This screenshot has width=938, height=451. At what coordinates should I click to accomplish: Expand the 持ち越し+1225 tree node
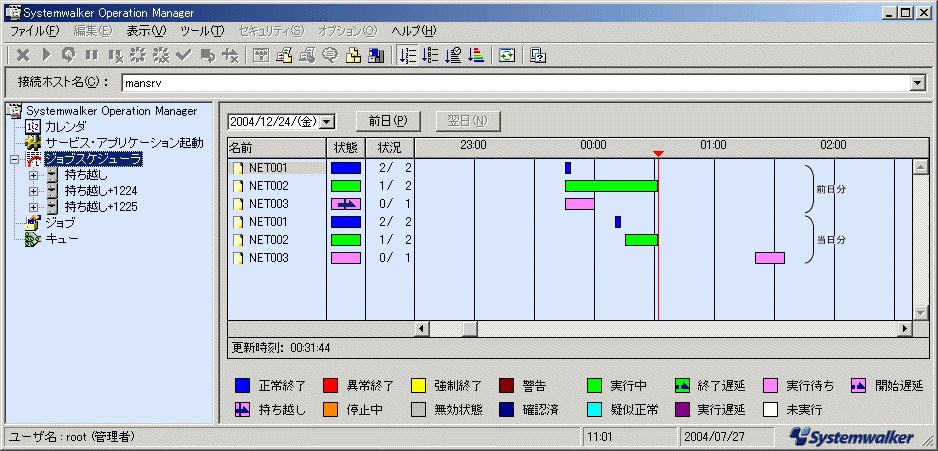tap(34, 208)
